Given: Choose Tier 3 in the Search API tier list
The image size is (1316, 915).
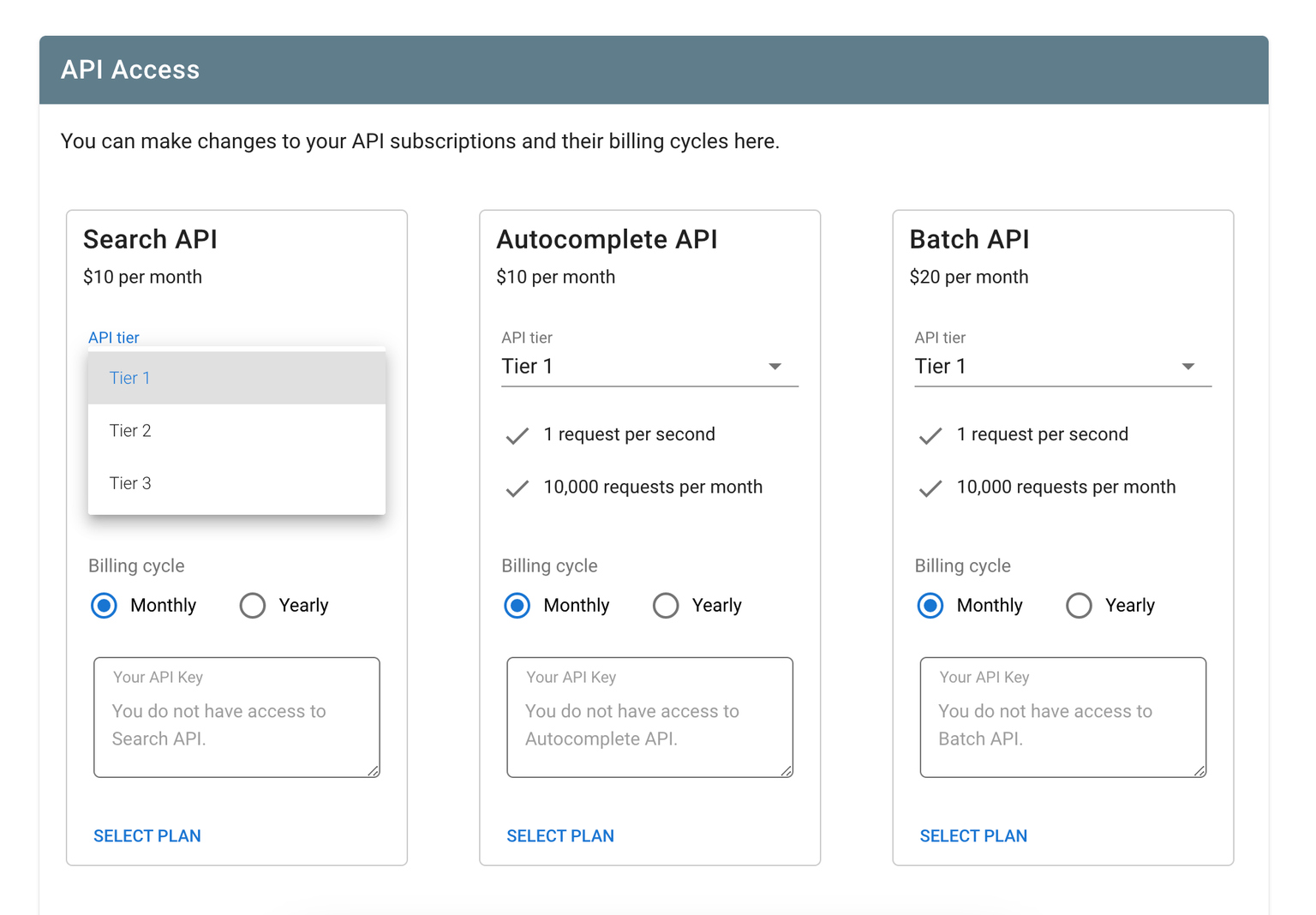Looking at the screenshot, I should coord(130,483).
